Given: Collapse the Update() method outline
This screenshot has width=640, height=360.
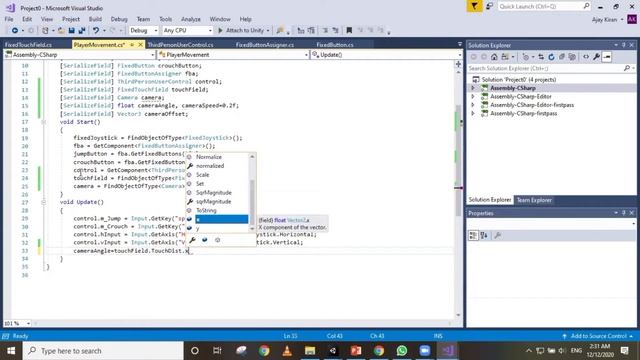Looking at the screenshot, I should click(43, 202).
